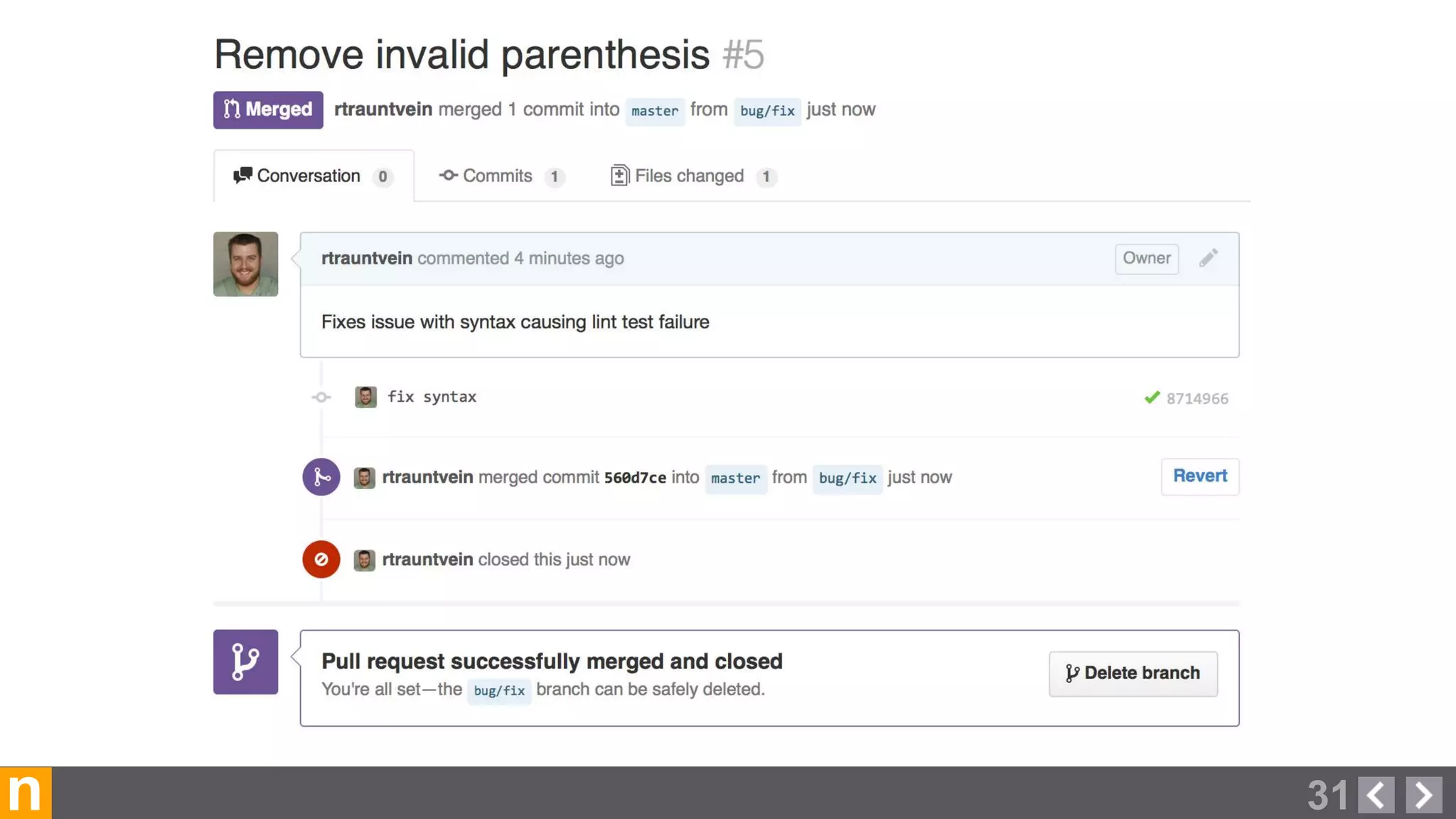Open merged commit 560d7ce link
Screen dimensions: 1456x819
[635, 478]
